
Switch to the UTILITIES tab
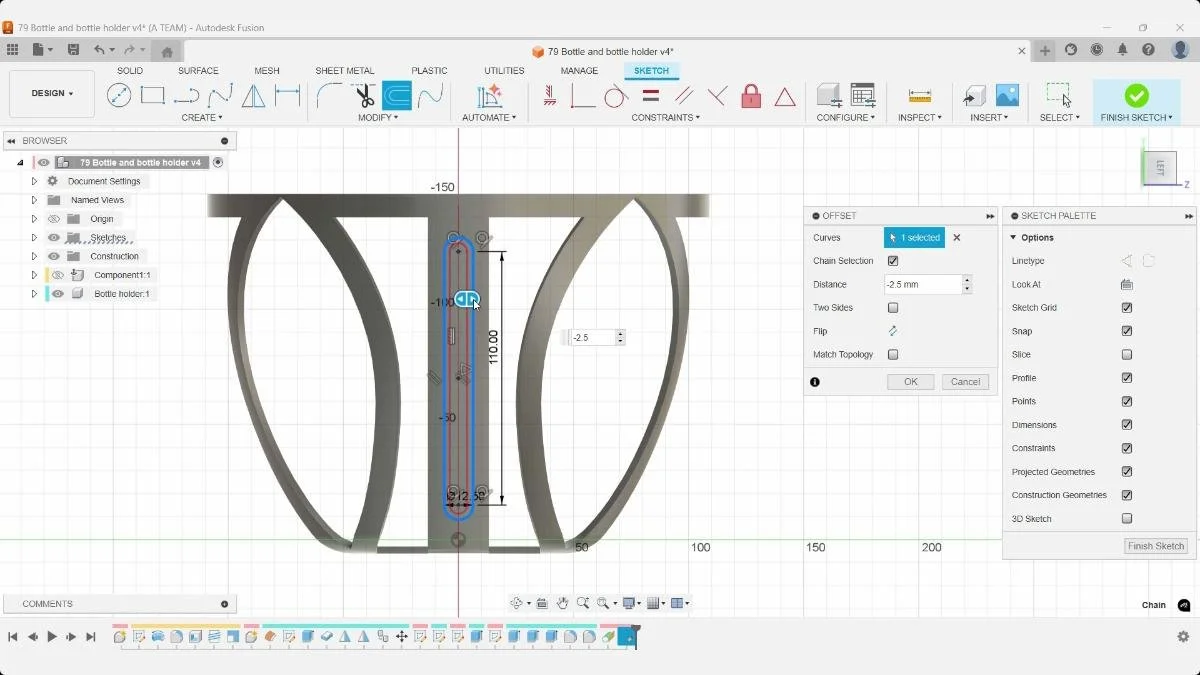pyautogui.click(x=504, y=71)
